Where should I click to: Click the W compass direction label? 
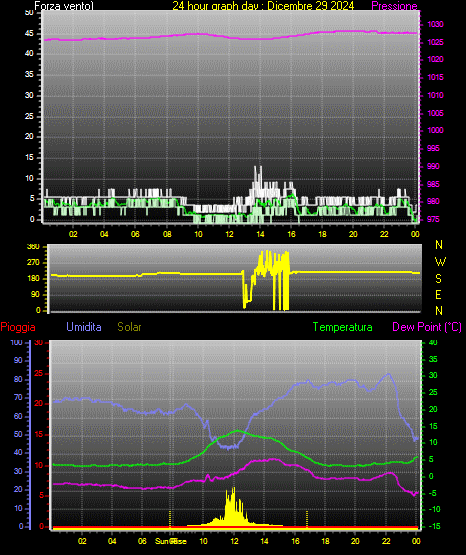[440, 262]
